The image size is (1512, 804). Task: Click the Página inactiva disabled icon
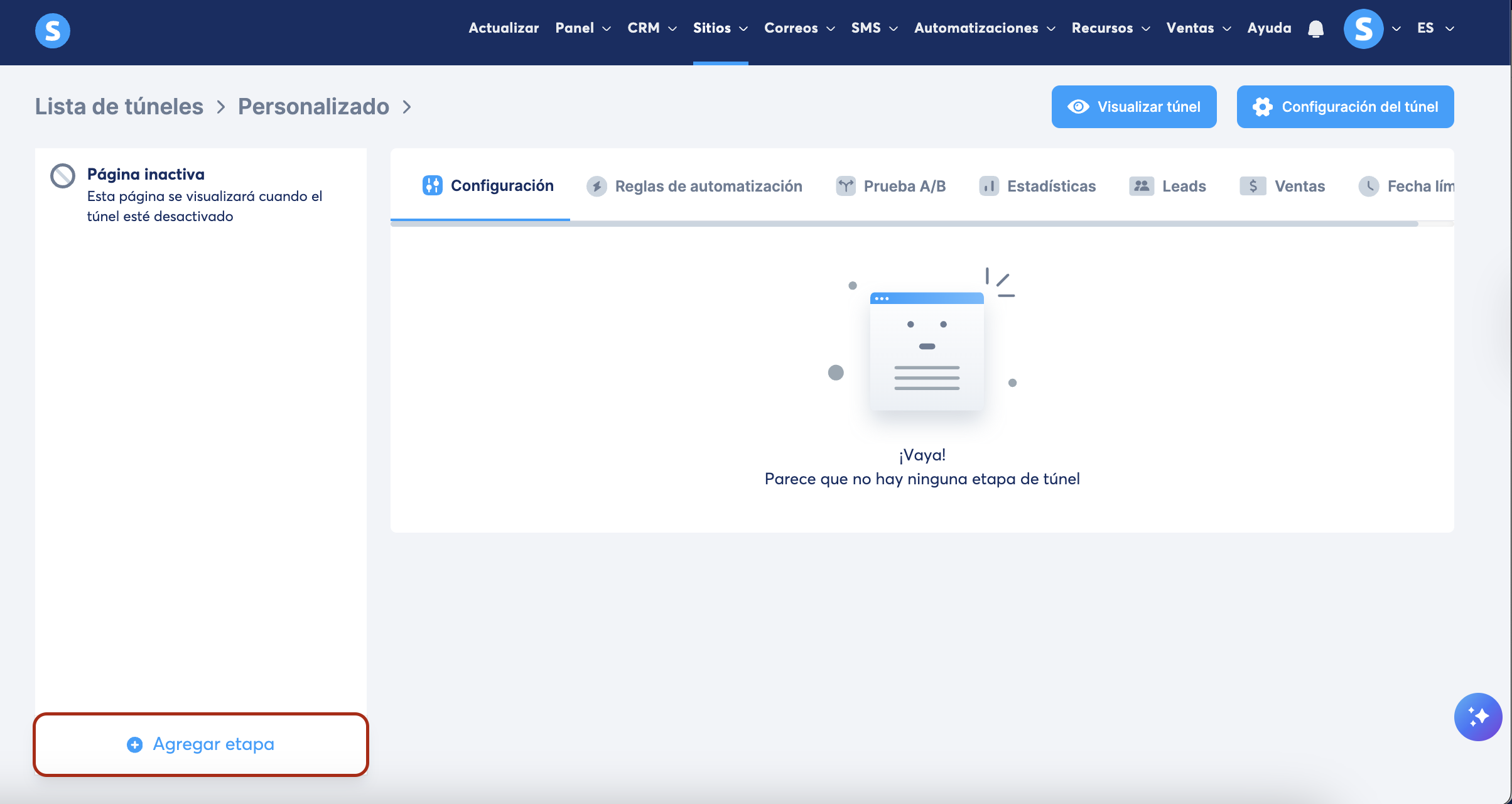[63, 176]
